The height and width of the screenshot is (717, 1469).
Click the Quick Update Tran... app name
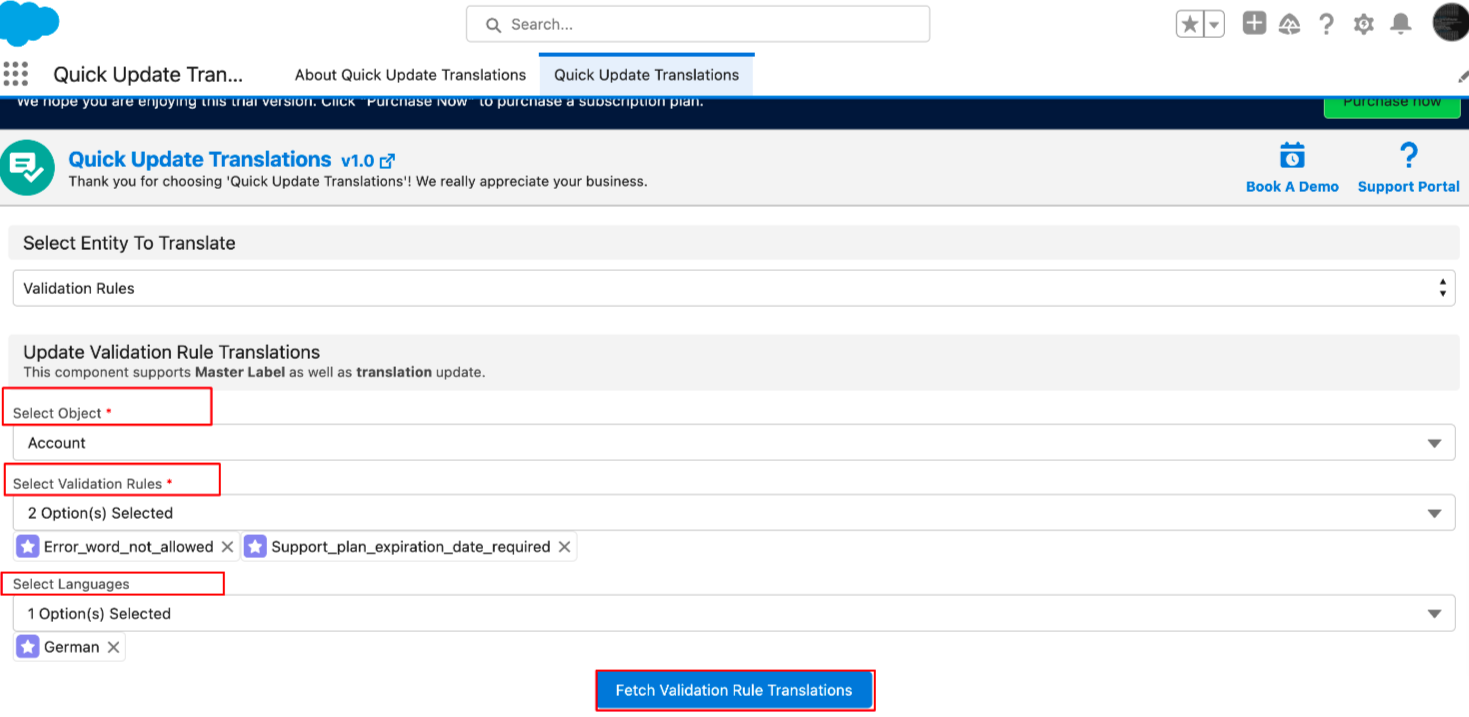point(148,75)
